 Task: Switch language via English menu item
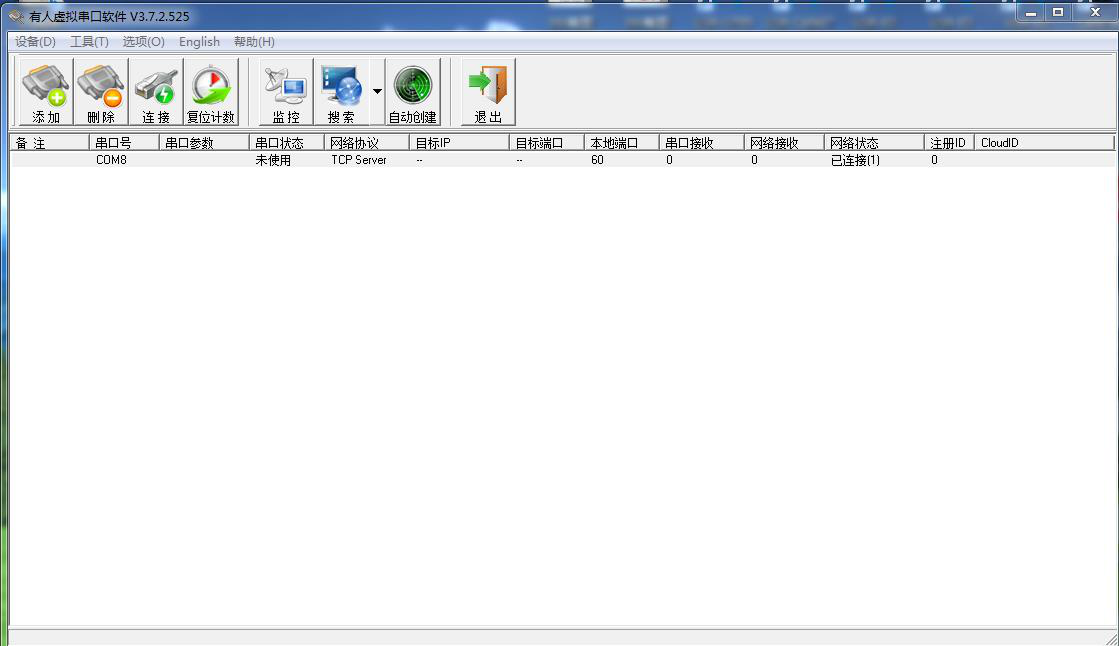199,42
